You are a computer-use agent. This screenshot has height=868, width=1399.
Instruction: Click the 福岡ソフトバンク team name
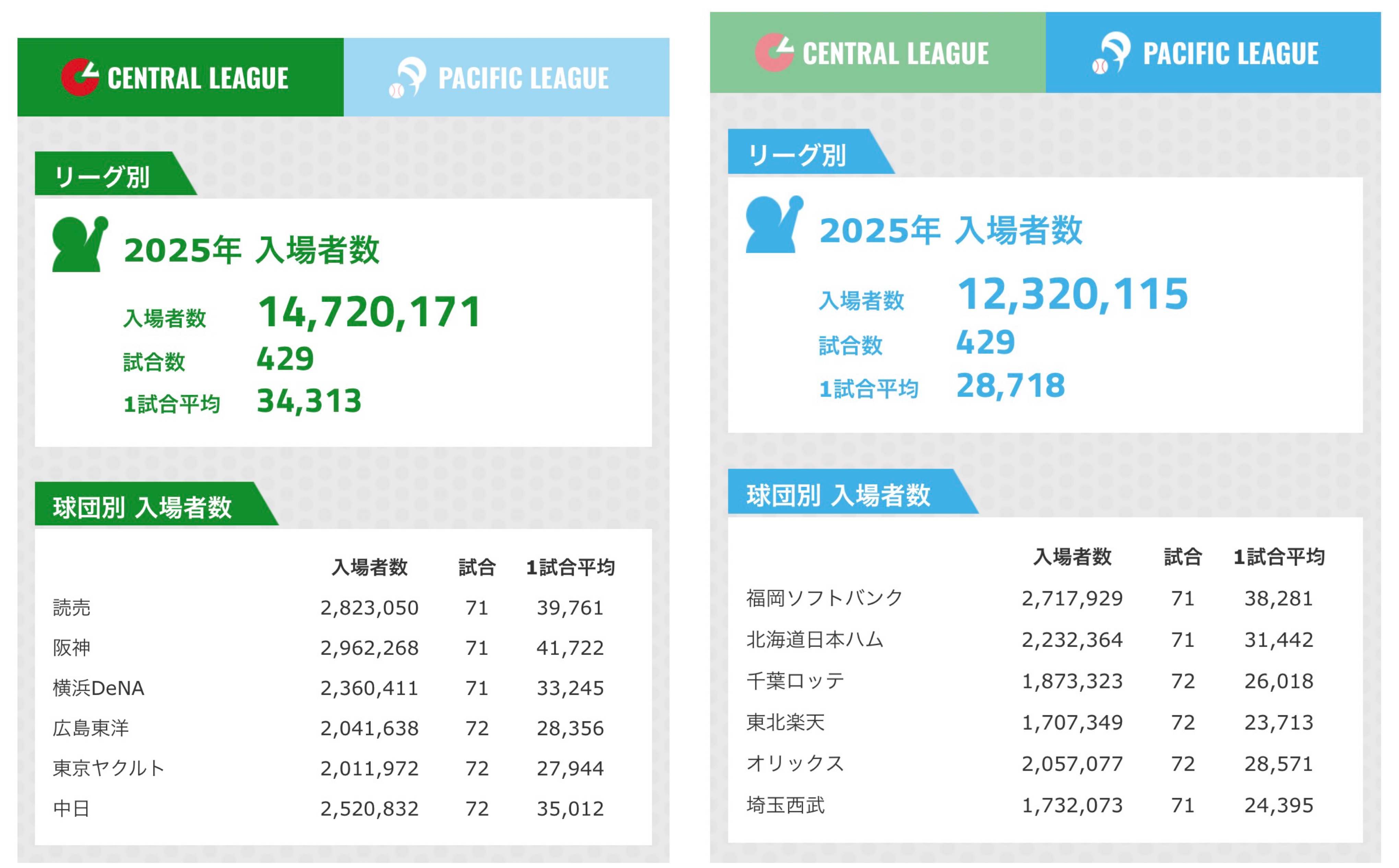825,598
